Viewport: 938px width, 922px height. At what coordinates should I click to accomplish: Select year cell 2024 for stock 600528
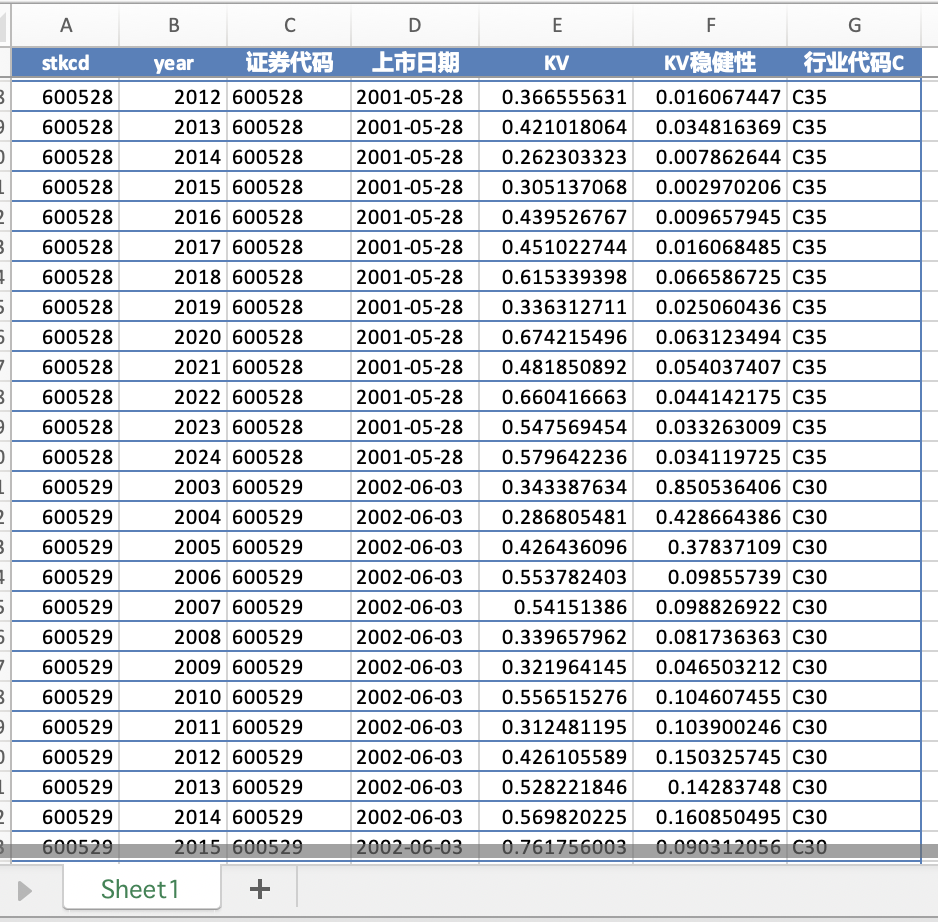coord(173,457)
